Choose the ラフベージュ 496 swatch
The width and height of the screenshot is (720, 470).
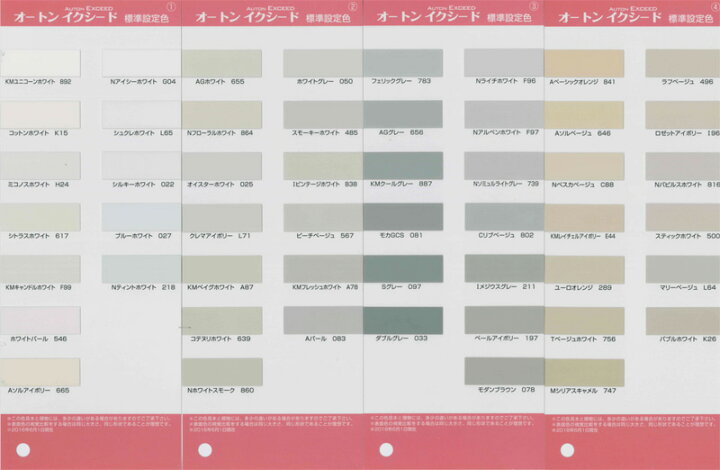pyautogui.click(x=683, y=63)
